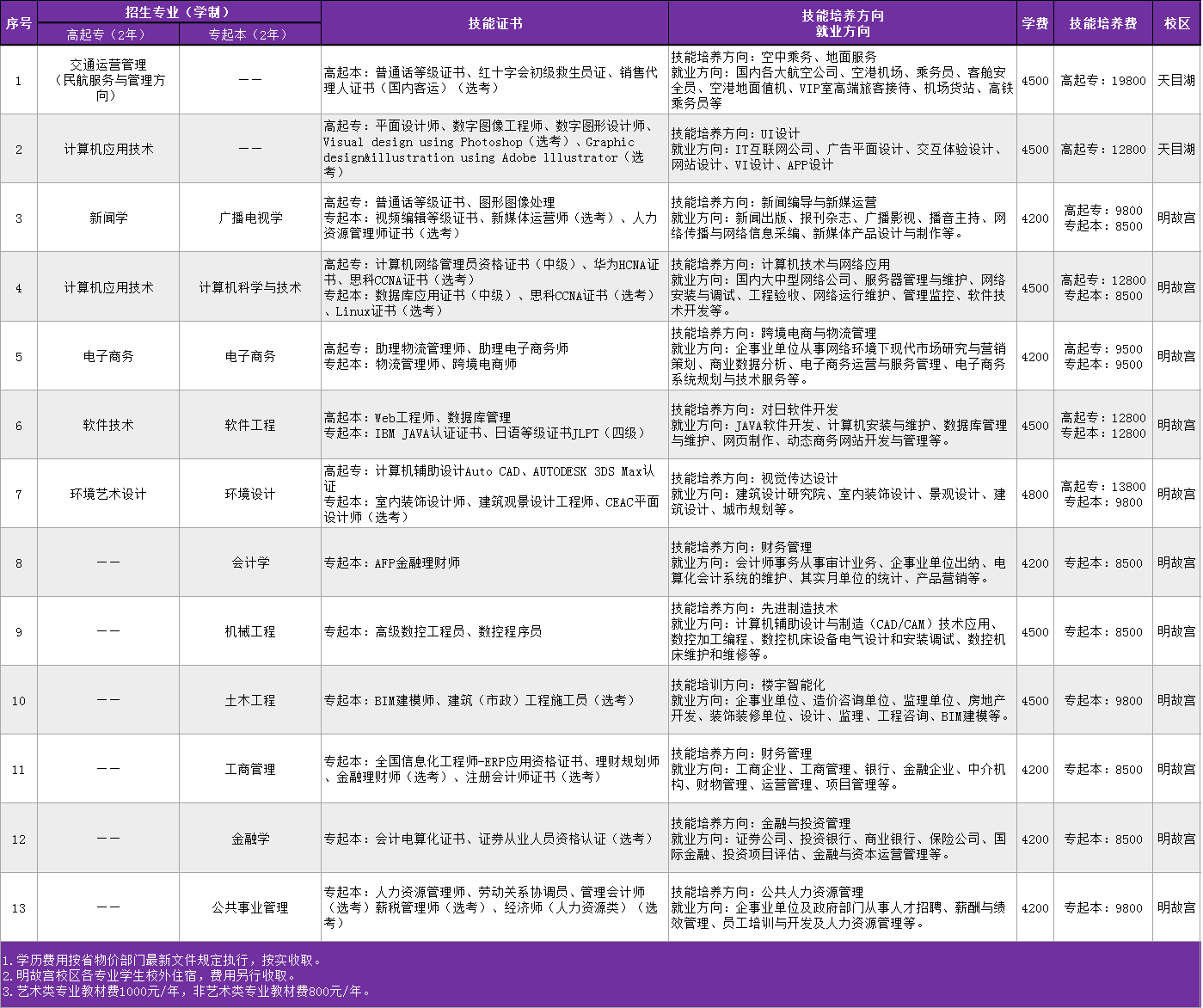Select 环境艺术设计 in row 7
Screen dimensions: 1203x1008
107,493
